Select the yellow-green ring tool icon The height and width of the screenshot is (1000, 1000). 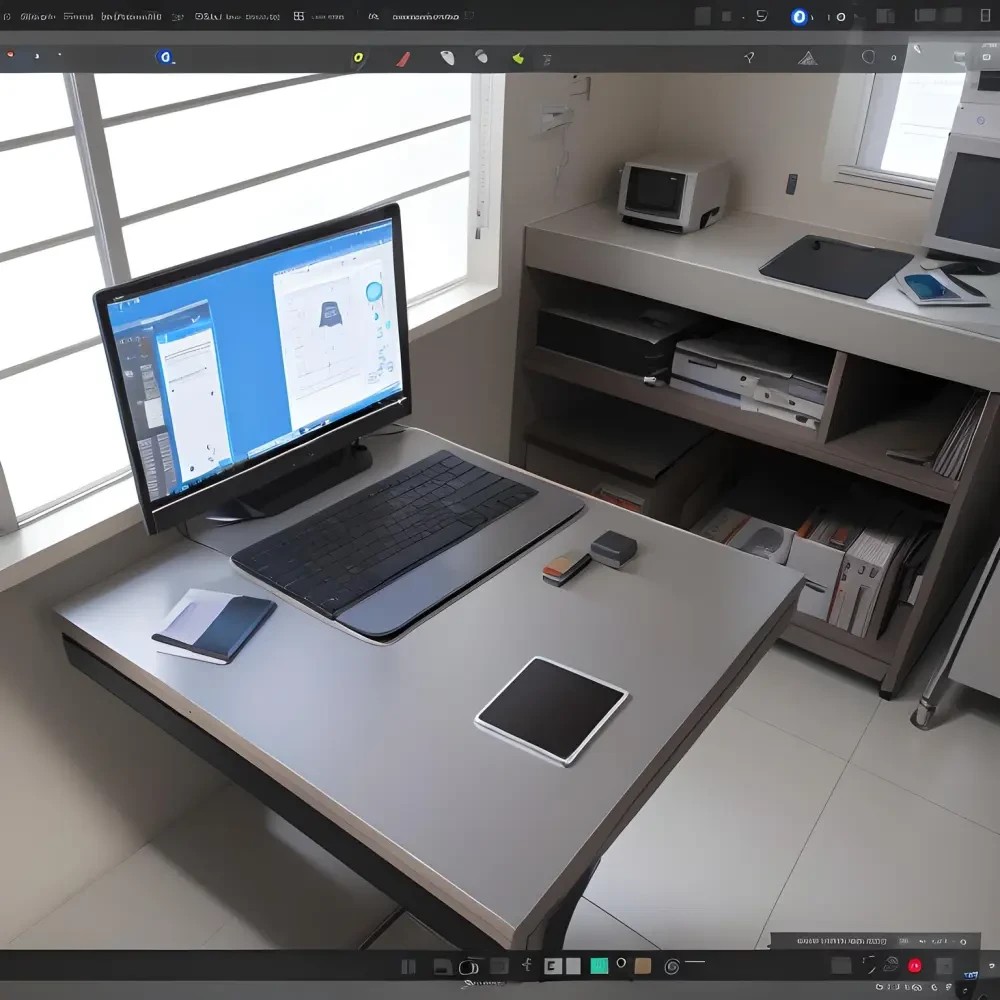pos(358,58)
